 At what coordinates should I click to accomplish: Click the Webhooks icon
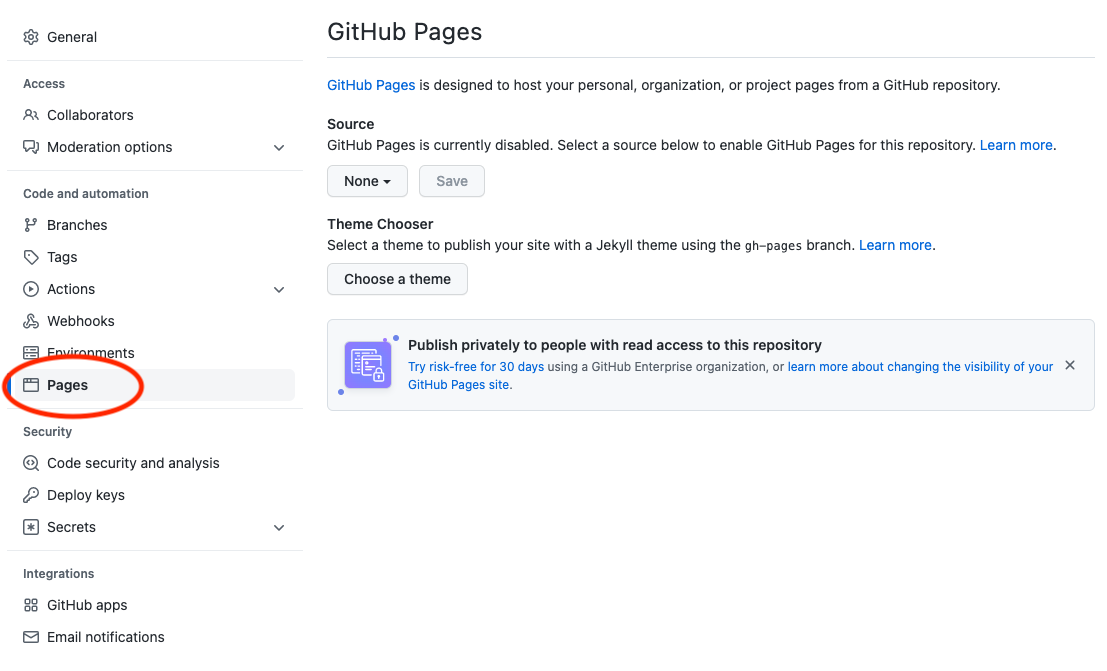[x=29, y=321]
